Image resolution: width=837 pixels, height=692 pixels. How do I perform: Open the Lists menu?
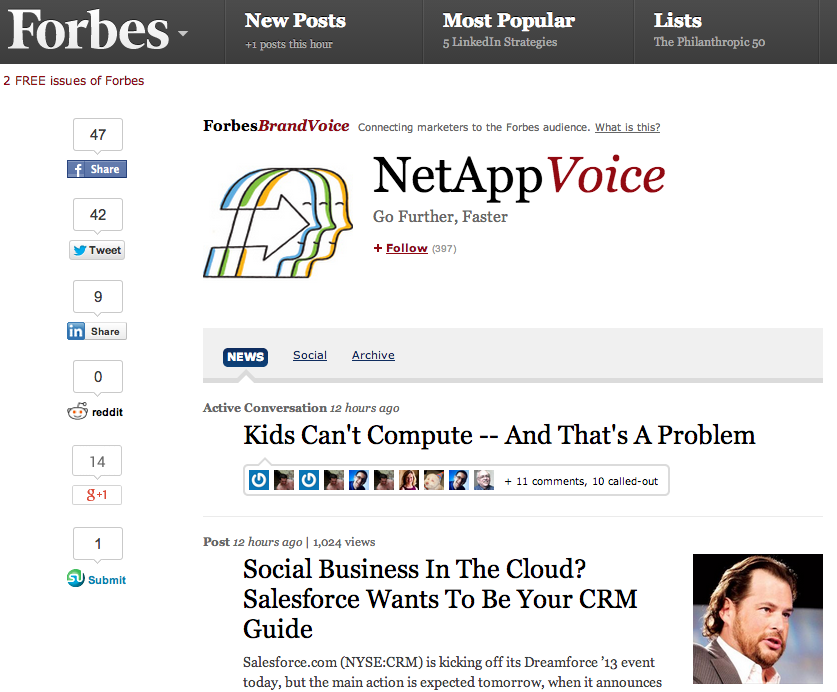click(678, 21)
